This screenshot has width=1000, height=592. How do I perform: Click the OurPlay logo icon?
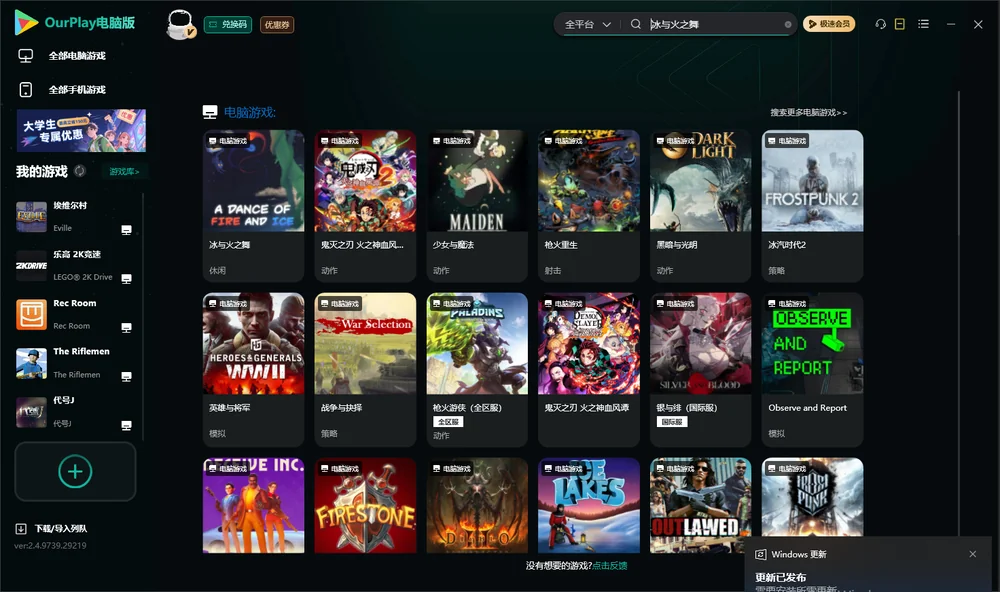[26, 23]
